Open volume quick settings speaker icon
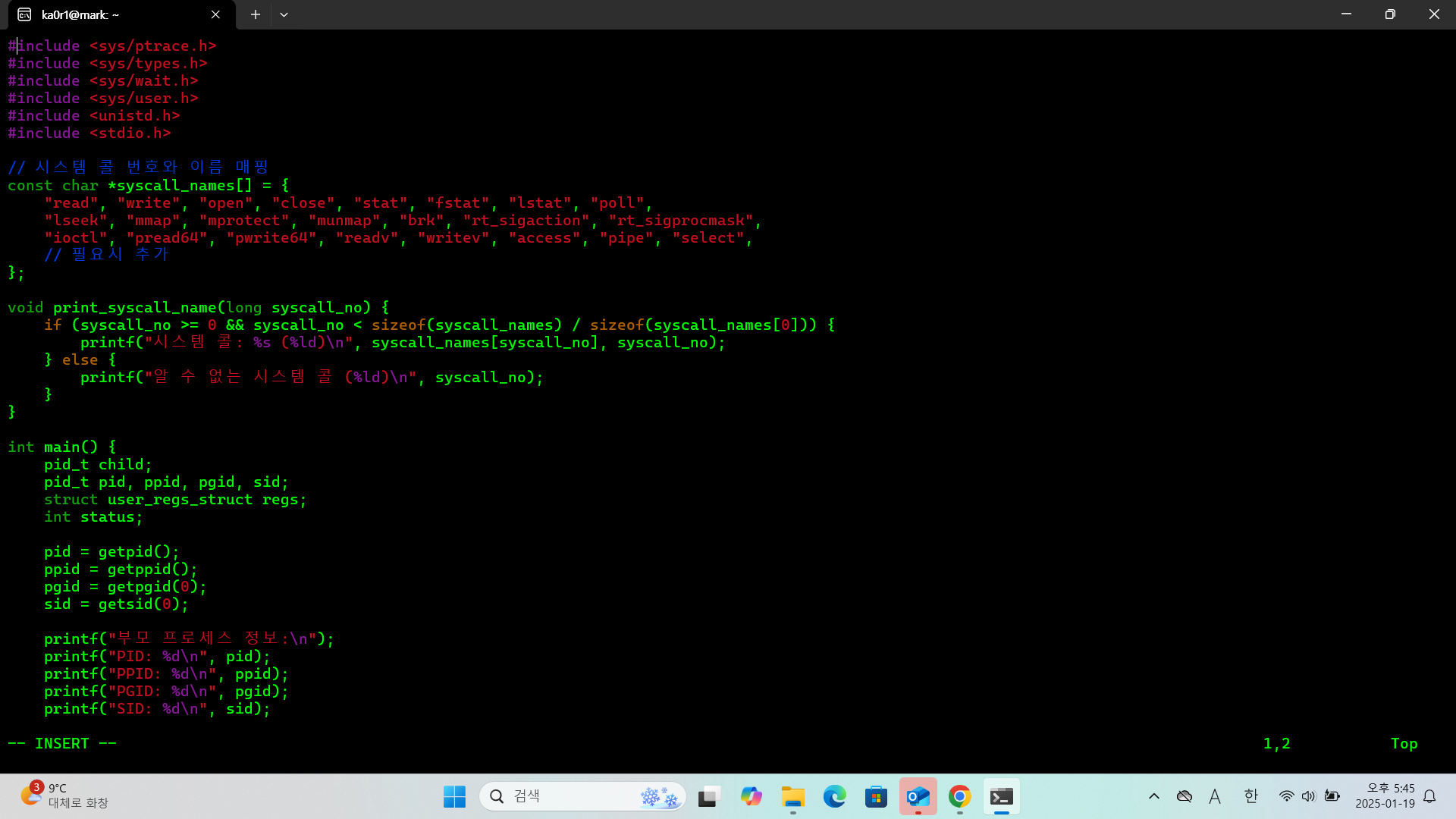The width and height of the screenshot is (1456, 819). tap(1308, 796)
